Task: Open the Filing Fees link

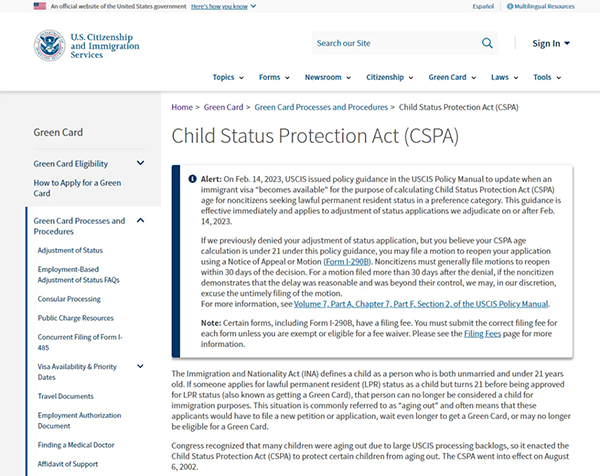Action: tap(482, 334)
